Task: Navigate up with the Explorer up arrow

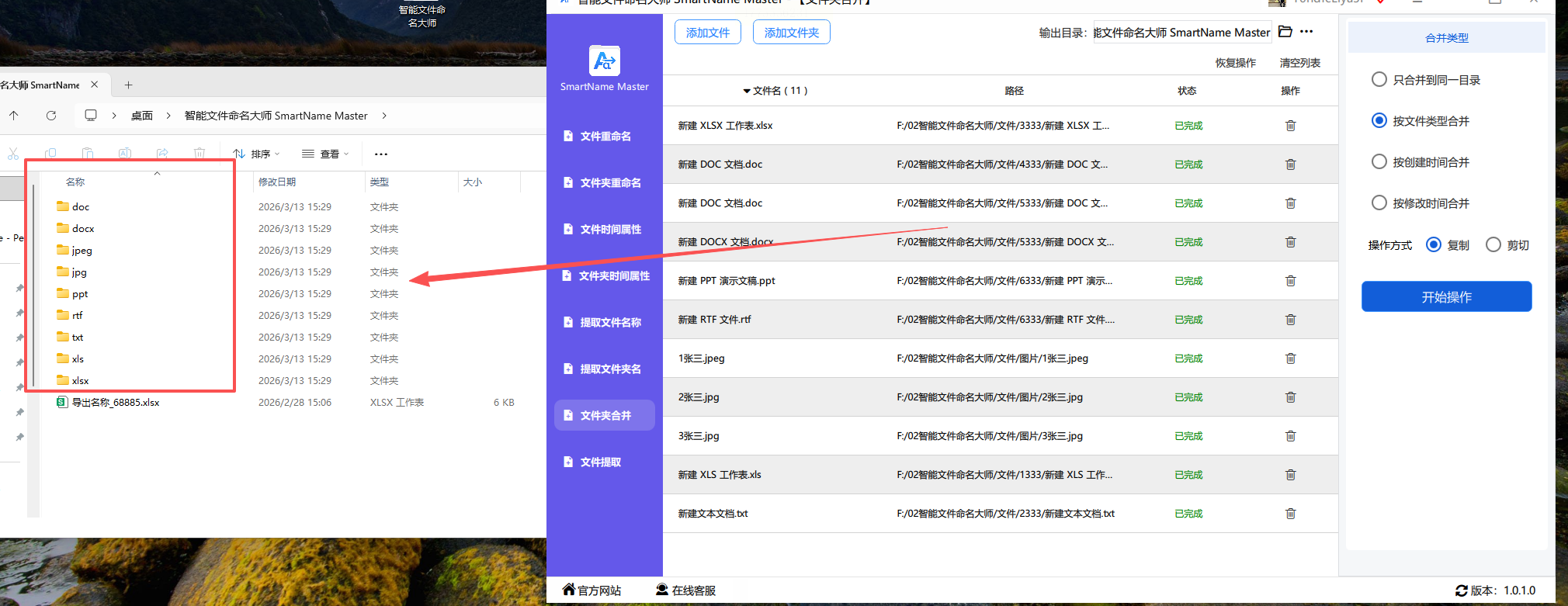Action: pos(14,116)
